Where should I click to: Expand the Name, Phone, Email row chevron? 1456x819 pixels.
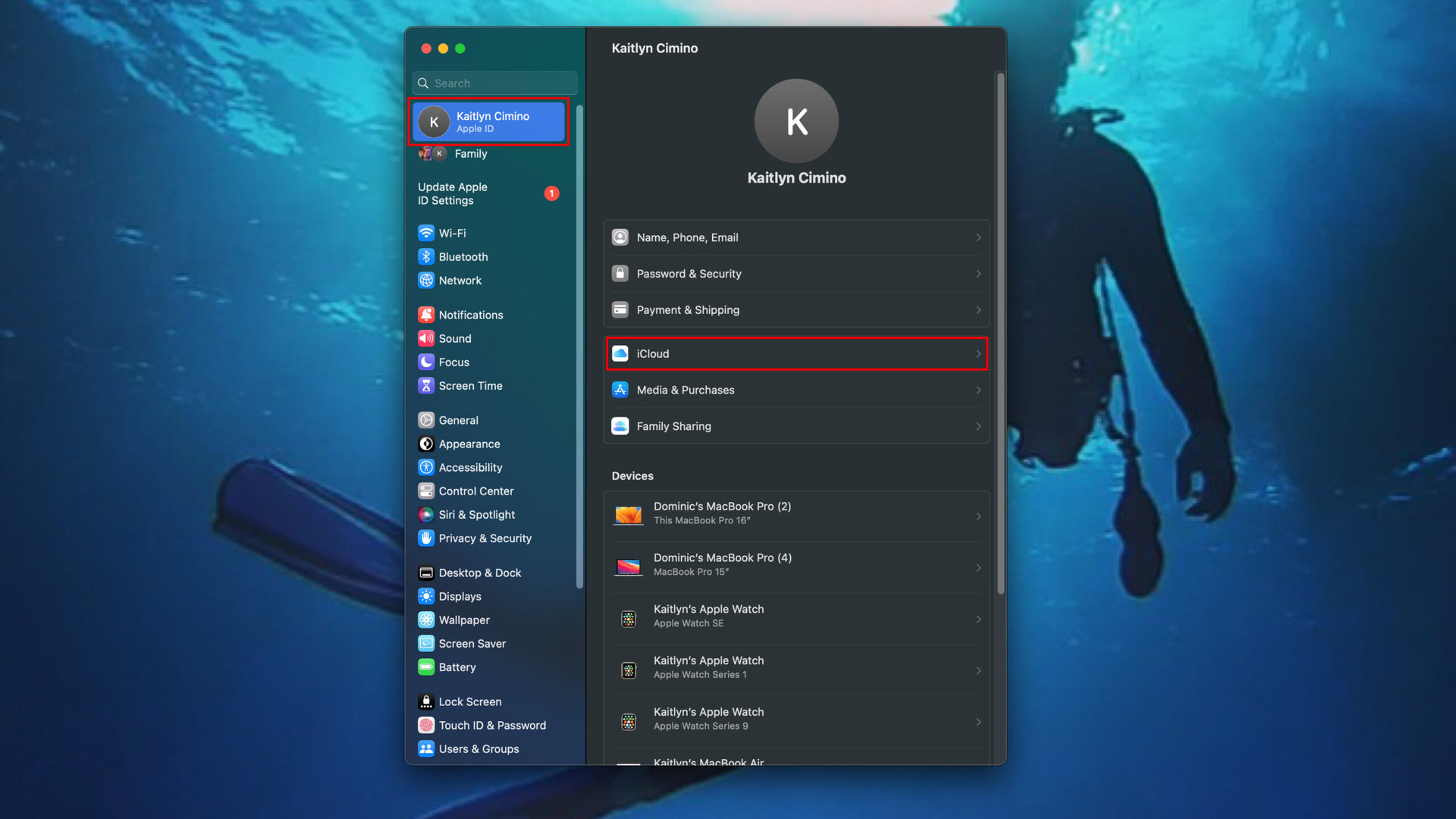click(978, 237)
